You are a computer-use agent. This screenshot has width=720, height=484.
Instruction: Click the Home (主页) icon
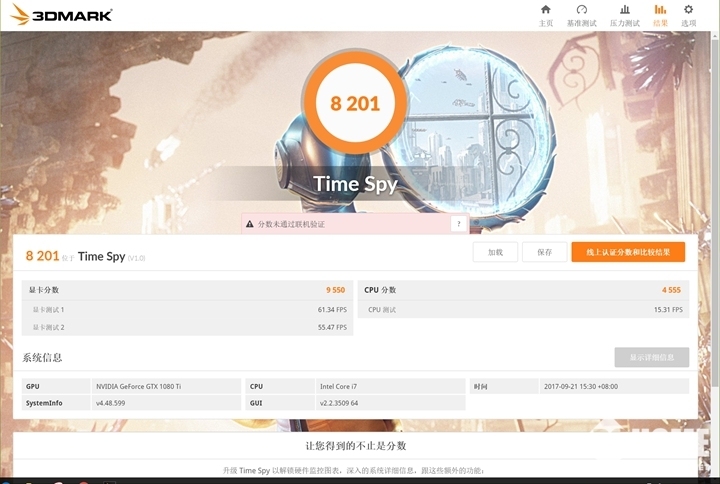(545, 10)
